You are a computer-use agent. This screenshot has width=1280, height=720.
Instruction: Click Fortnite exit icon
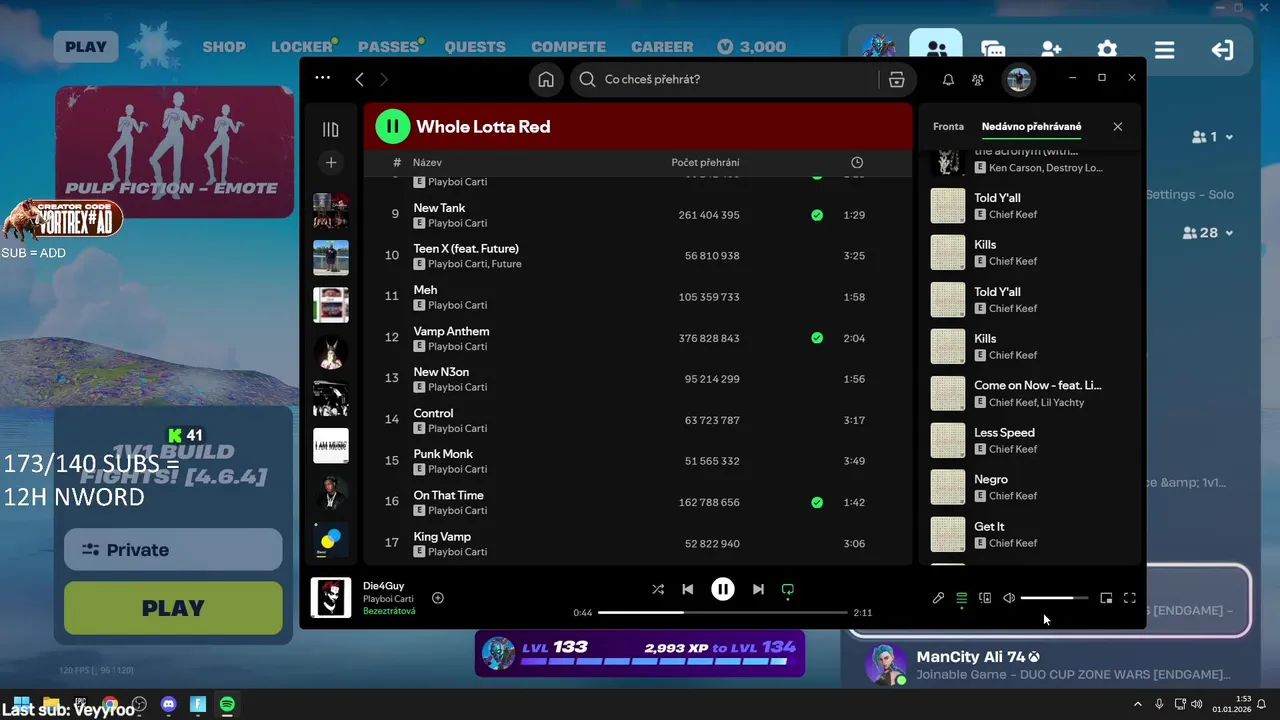1222,50
